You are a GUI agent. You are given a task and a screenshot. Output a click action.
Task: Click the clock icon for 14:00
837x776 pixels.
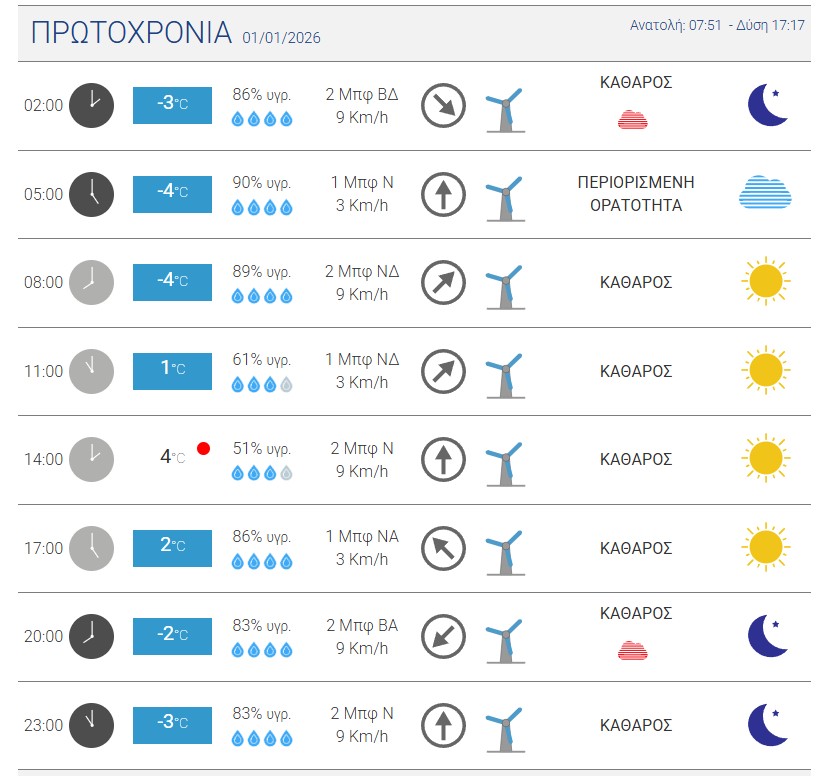(91, 459)
